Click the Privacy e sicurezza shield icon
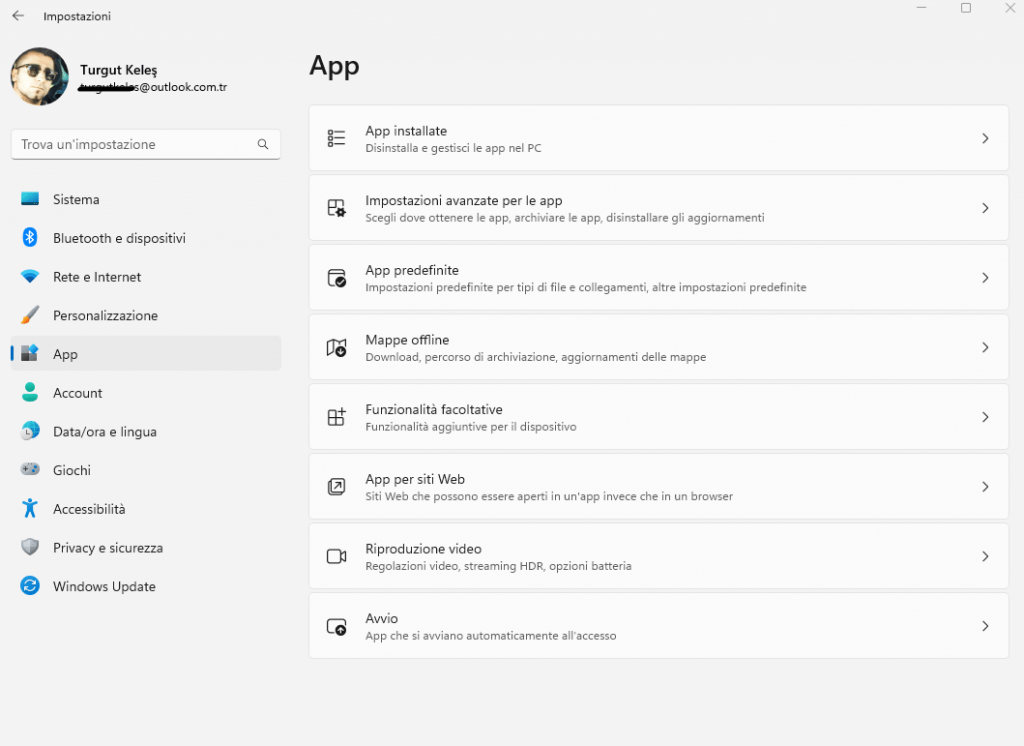 (x=30, y=548)
